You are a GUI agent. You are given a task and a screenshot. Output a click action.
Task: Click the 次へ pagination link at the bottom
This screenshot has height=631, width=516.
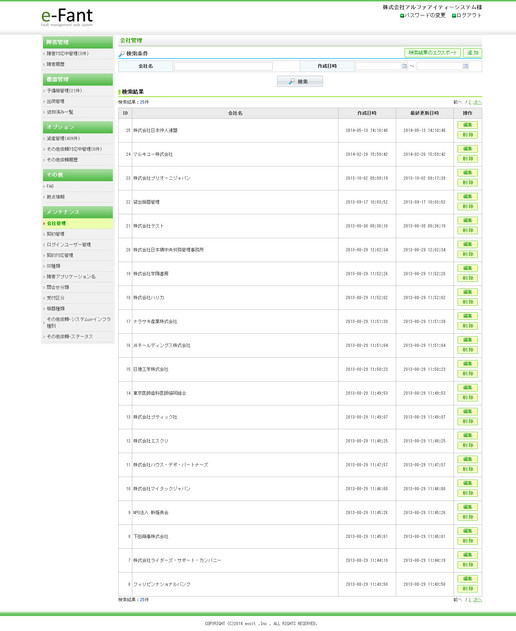coord(477,600)
